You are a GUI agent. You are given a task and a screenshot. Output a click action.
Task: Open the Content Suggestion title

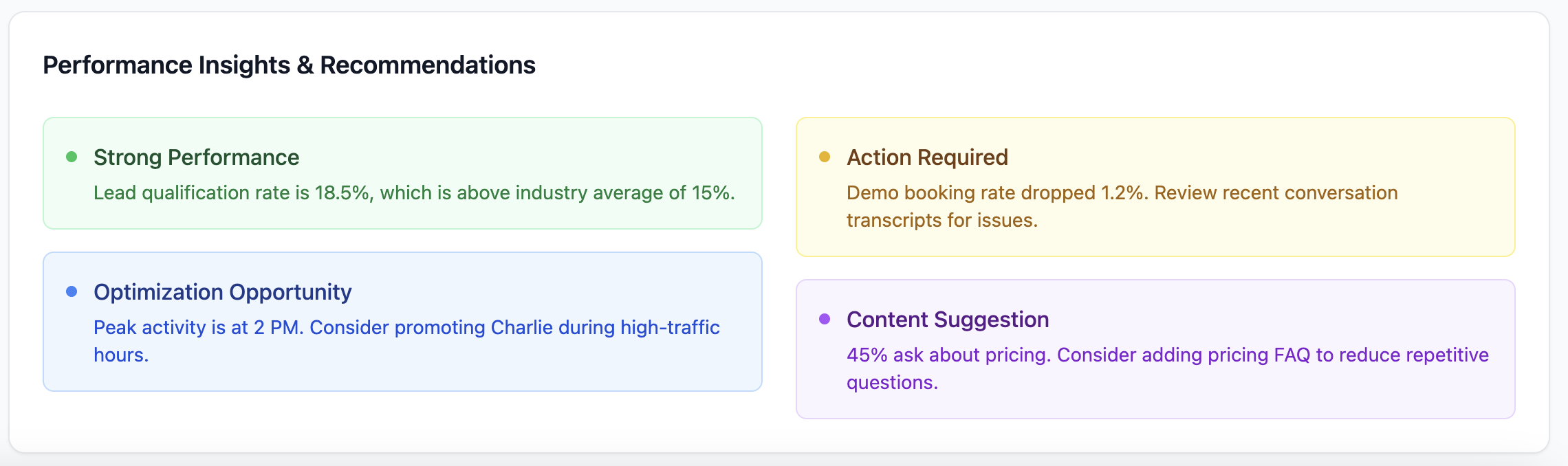[x=948, y=320]
